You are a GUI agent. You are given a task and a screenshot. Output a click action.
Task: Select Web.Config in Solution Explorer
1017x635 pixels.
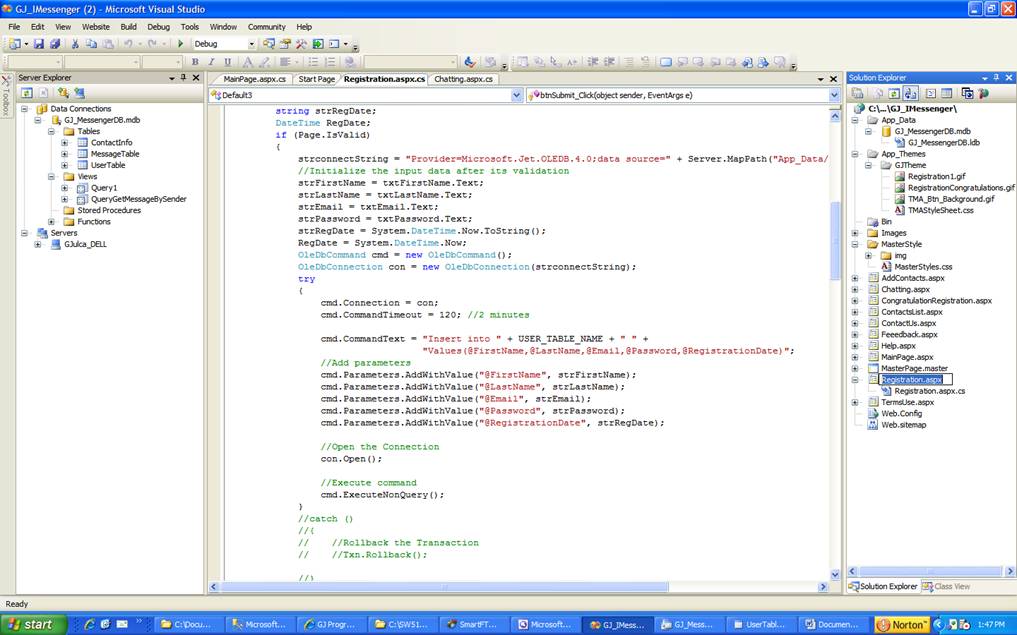(x=901, y=413)
